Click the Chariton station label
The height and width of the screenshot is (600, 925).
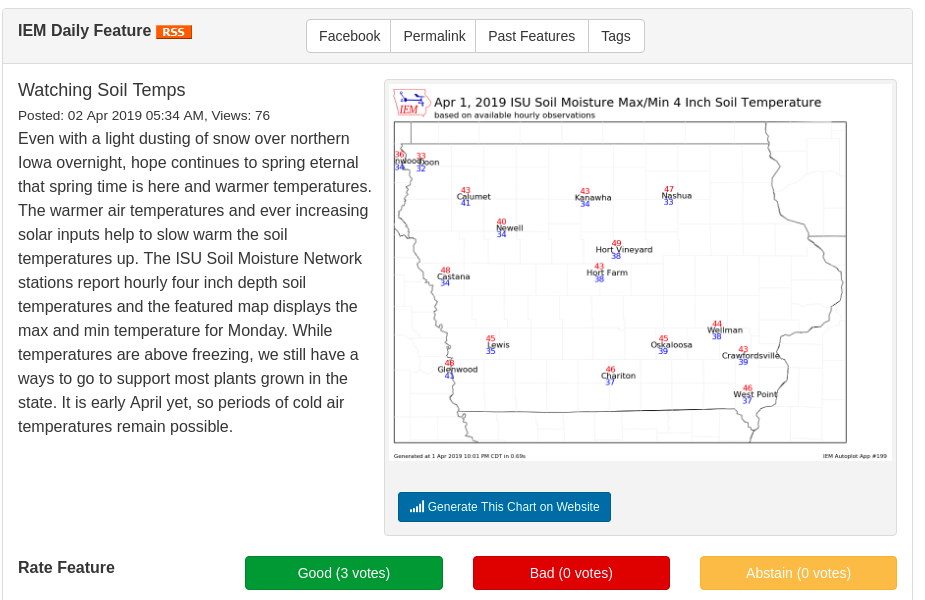618,375
